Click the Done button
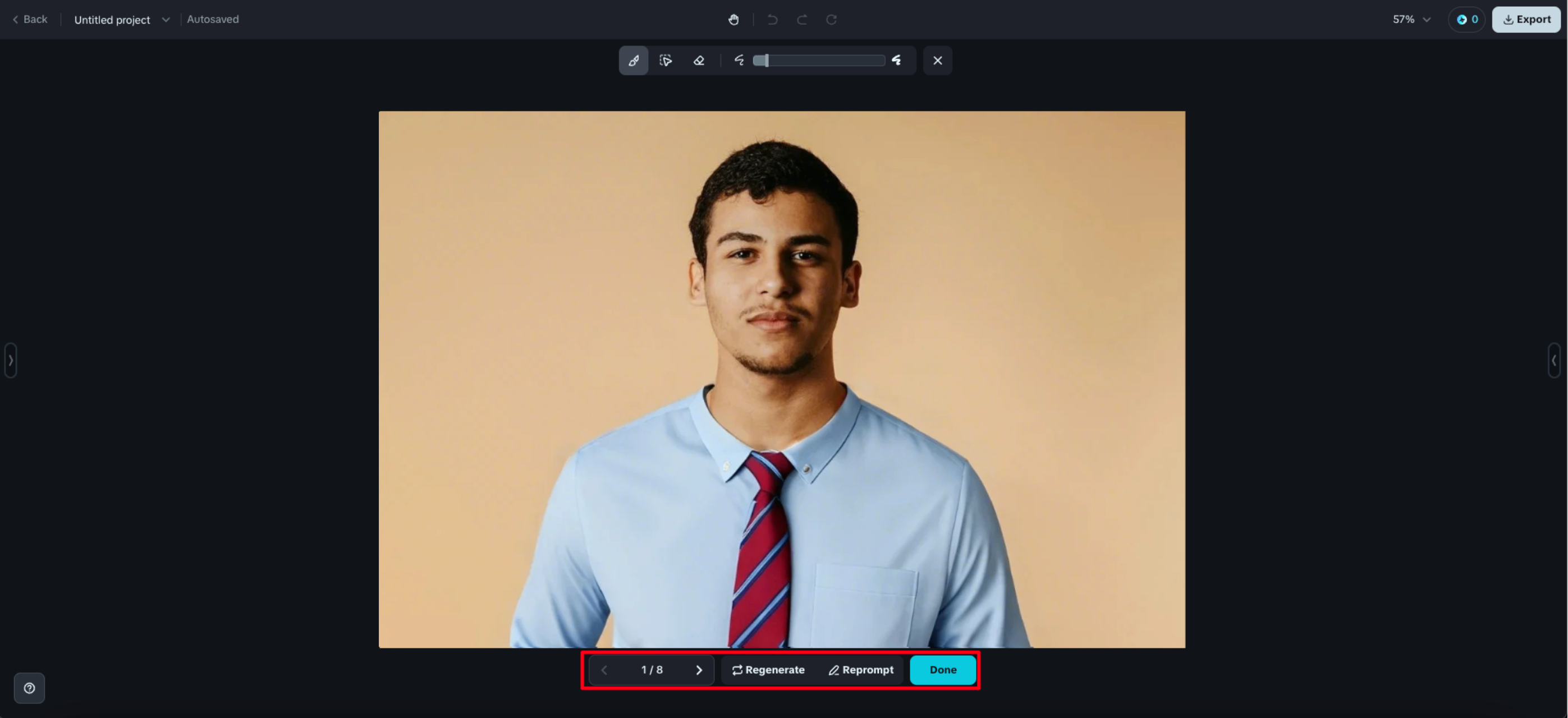This screenshot has height=718, width=1568. 942,670
